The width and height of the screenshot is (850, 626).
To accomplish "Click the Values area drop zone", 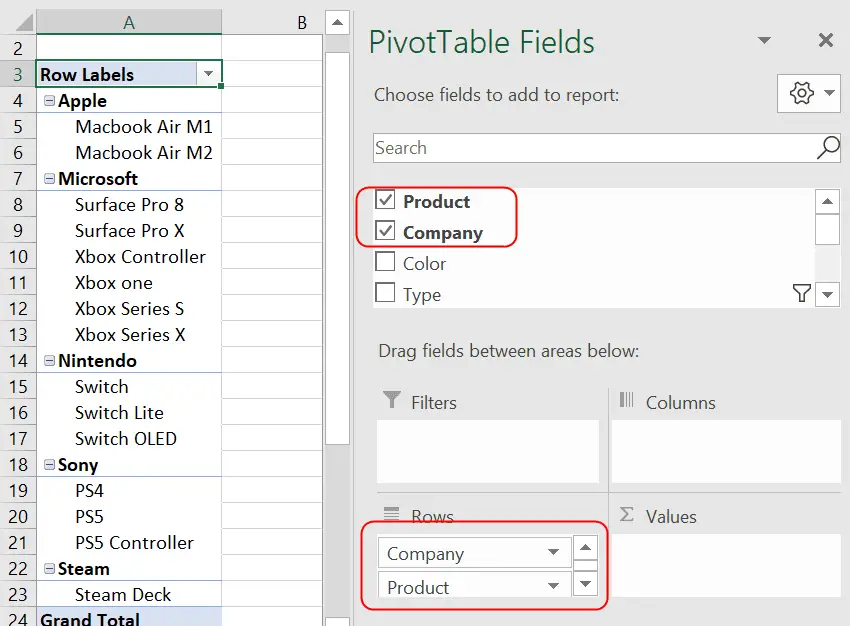I will tap(726, 565).
